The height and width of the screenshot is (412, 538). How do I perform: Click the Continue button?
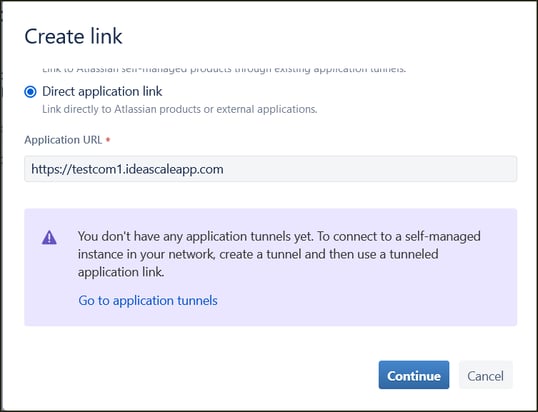pos(414,375)
